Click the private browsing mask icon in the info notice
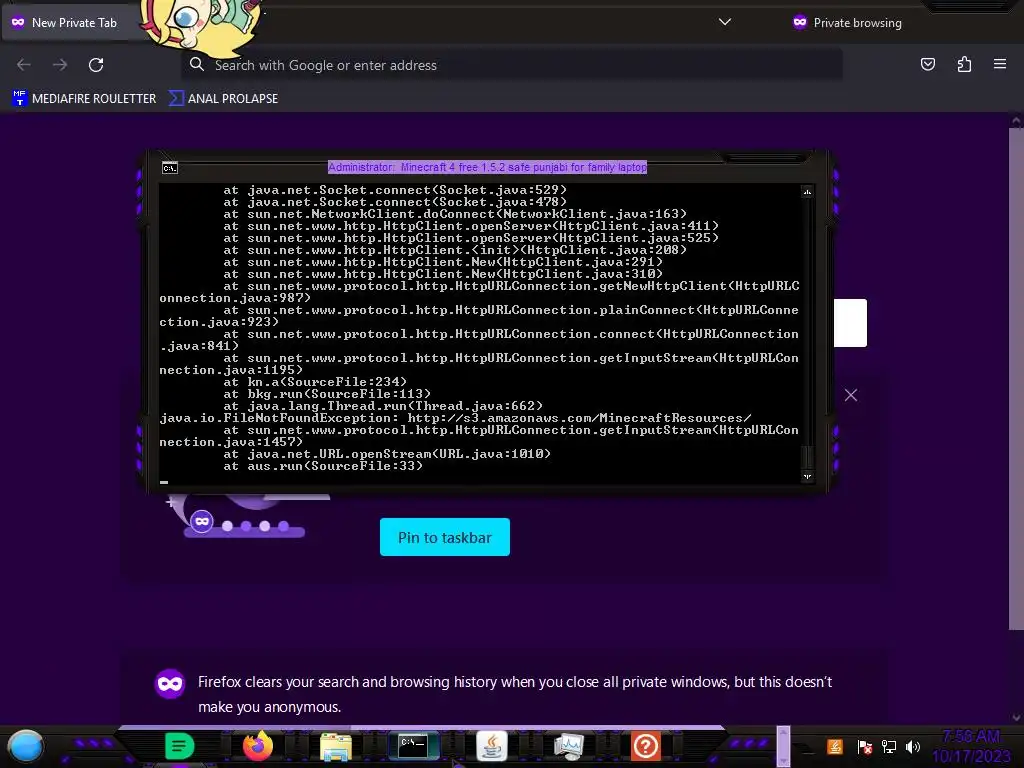Viewport: 1024px width, 768px height. pos(170,683)
